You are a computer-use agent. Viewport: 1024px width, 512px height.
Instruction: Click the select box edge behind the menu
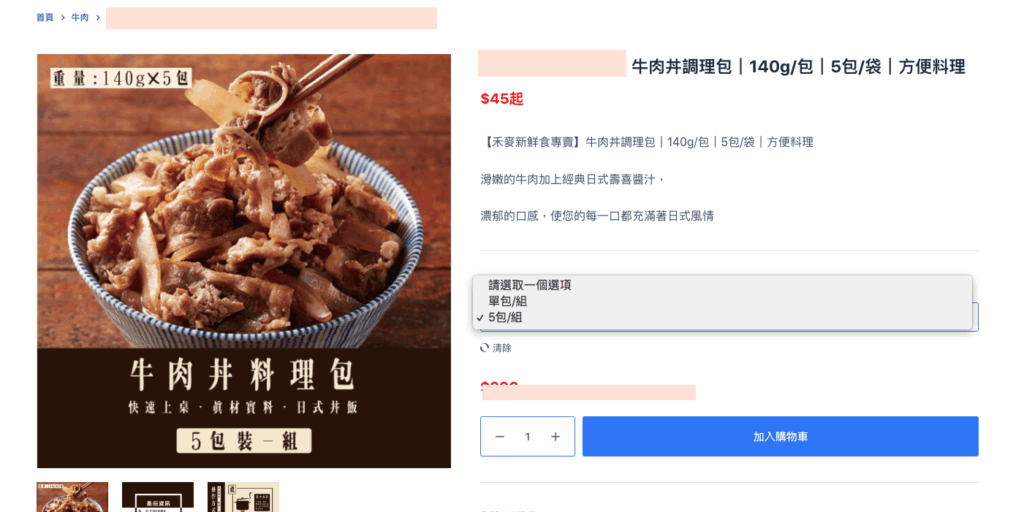pos(975,317)
